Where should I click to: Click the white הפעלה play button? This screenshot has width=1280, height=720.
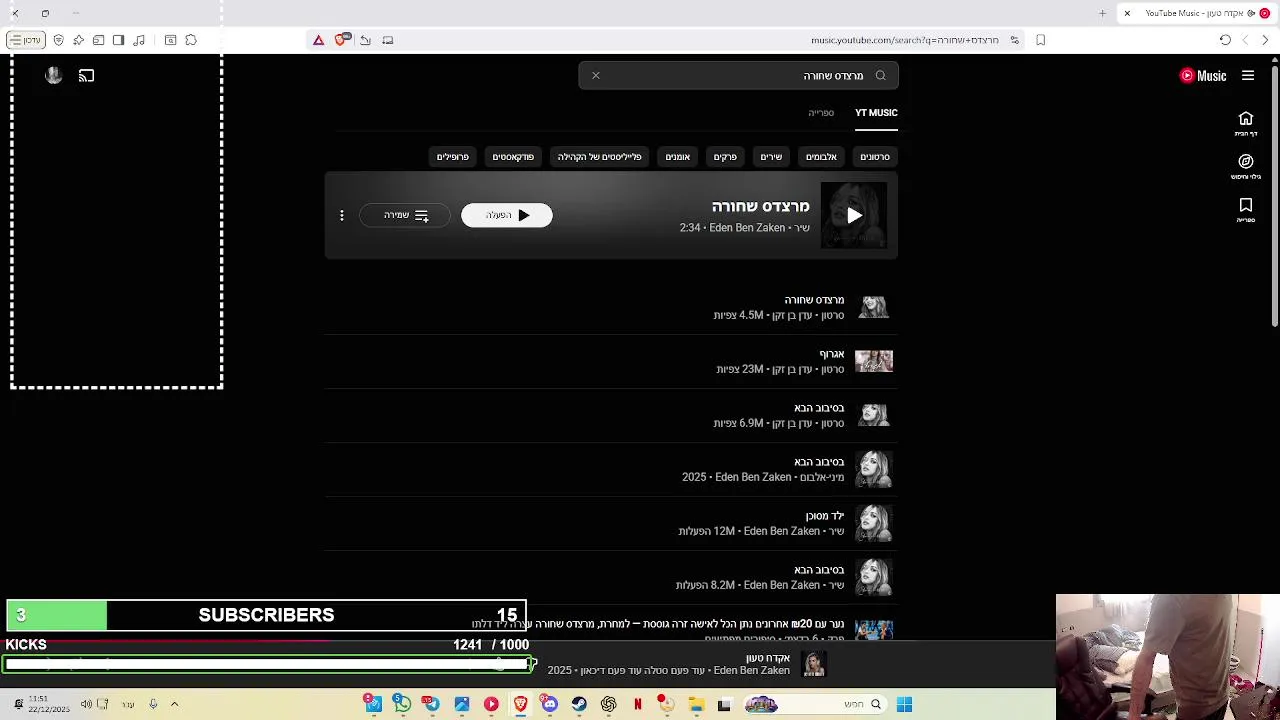click(507, 215)
